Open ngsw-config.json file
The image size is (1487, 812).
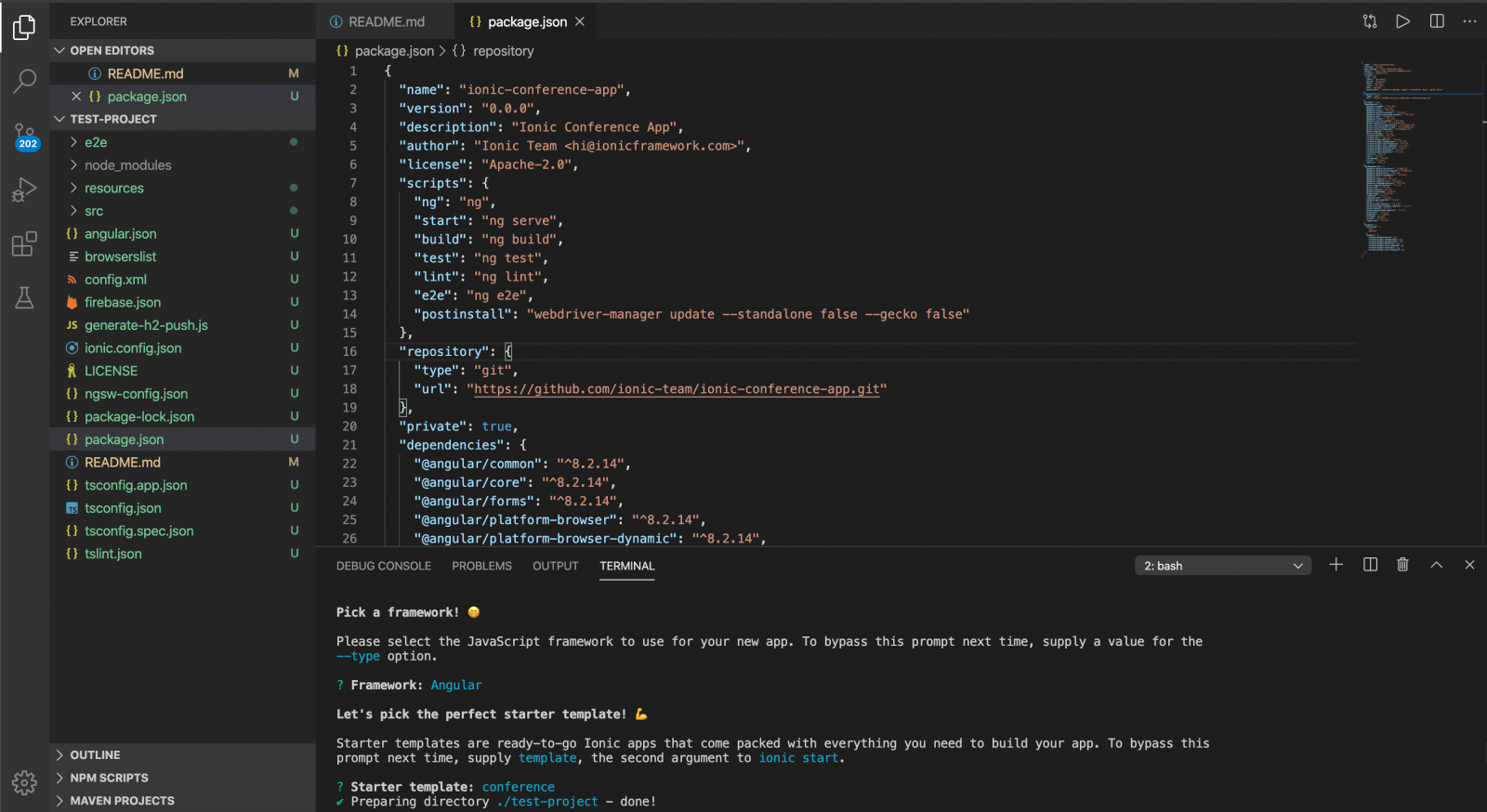tap(182, 394)
